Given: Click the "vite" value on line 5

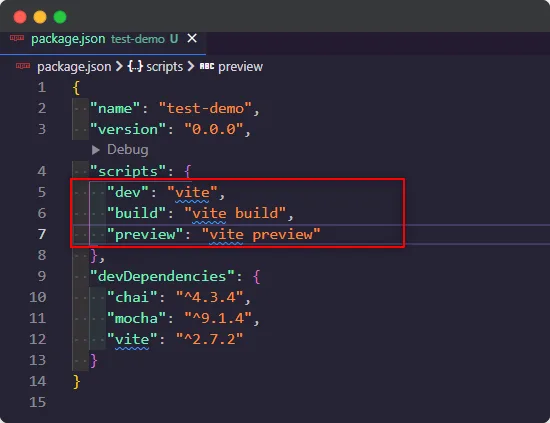Looking at the screenshot, I should pyautogui.click(x=192, y=193).
